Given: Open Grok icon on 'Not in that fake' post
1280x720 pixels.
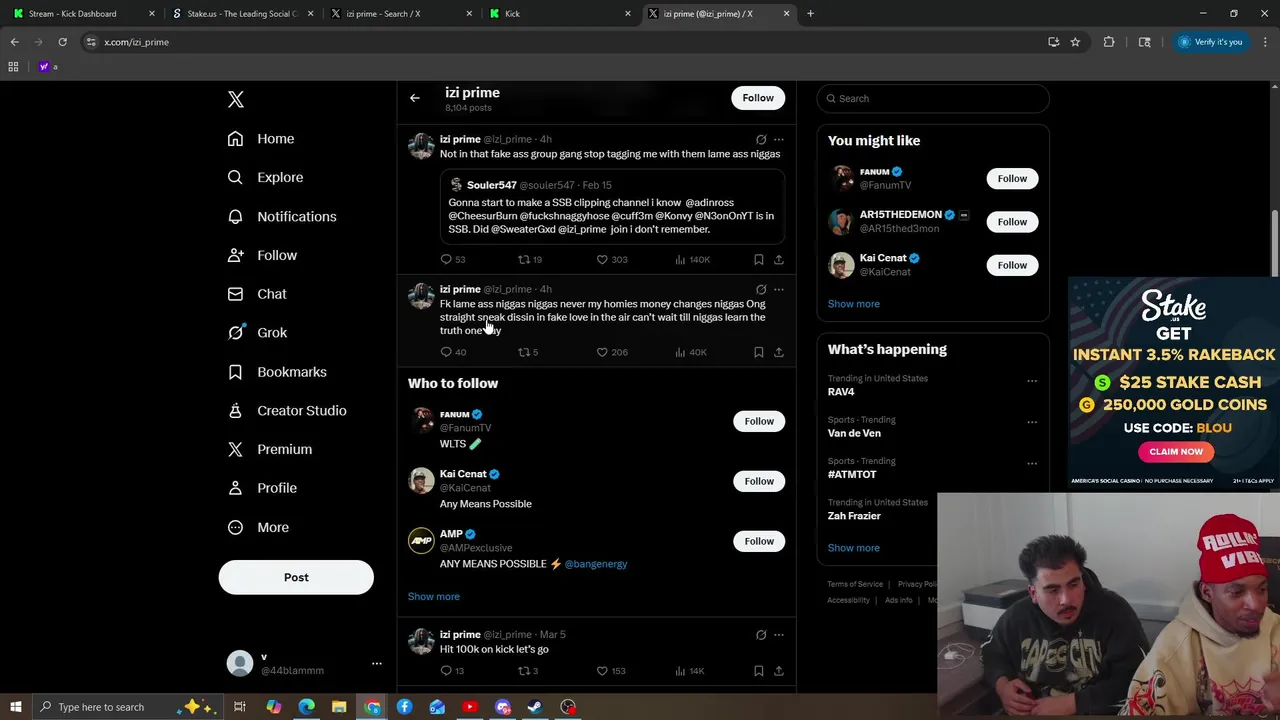Looking at the screenshot, I should point(761,139).
